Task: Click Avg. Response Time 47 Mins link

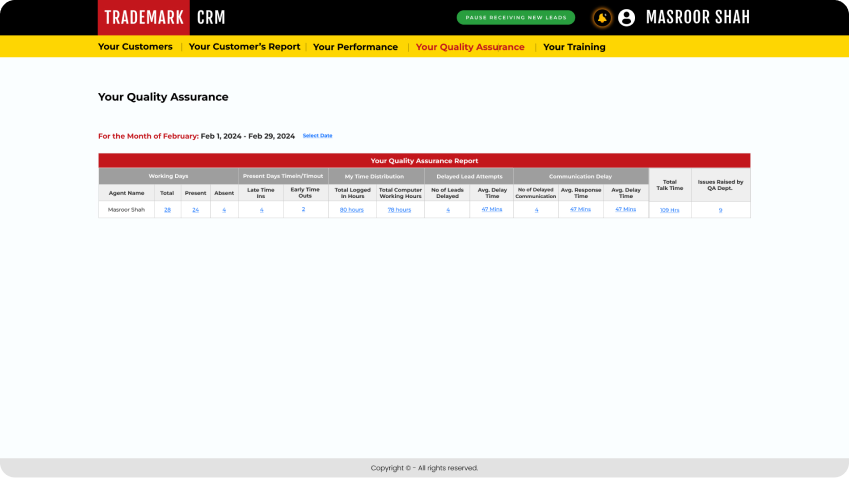Action: pyautogui.click(x=580, y=210)
